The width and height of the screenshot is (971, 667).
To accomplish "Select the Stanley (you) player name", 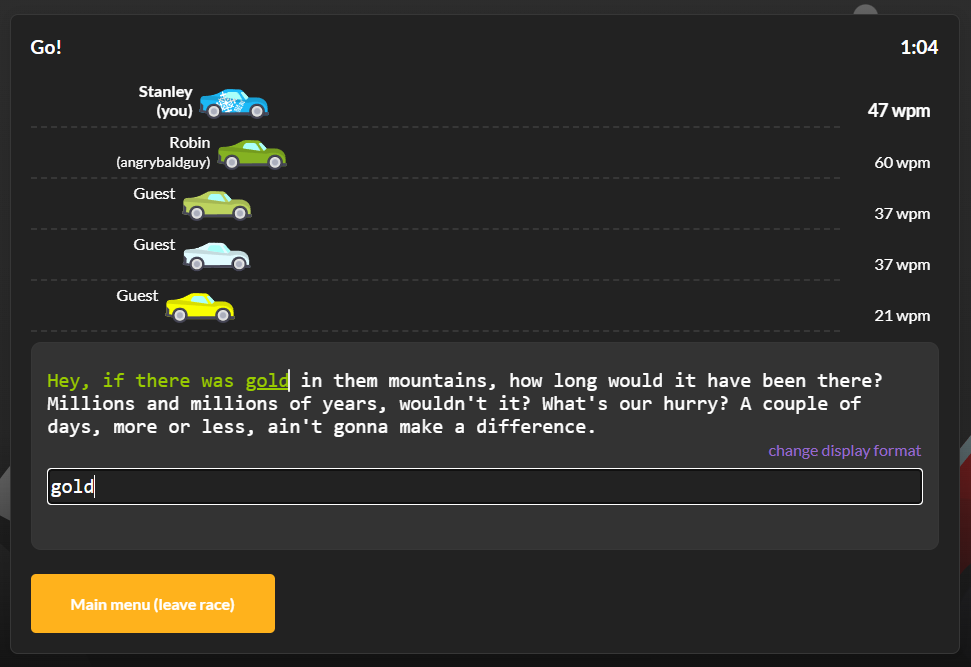I will click(166, 101).
